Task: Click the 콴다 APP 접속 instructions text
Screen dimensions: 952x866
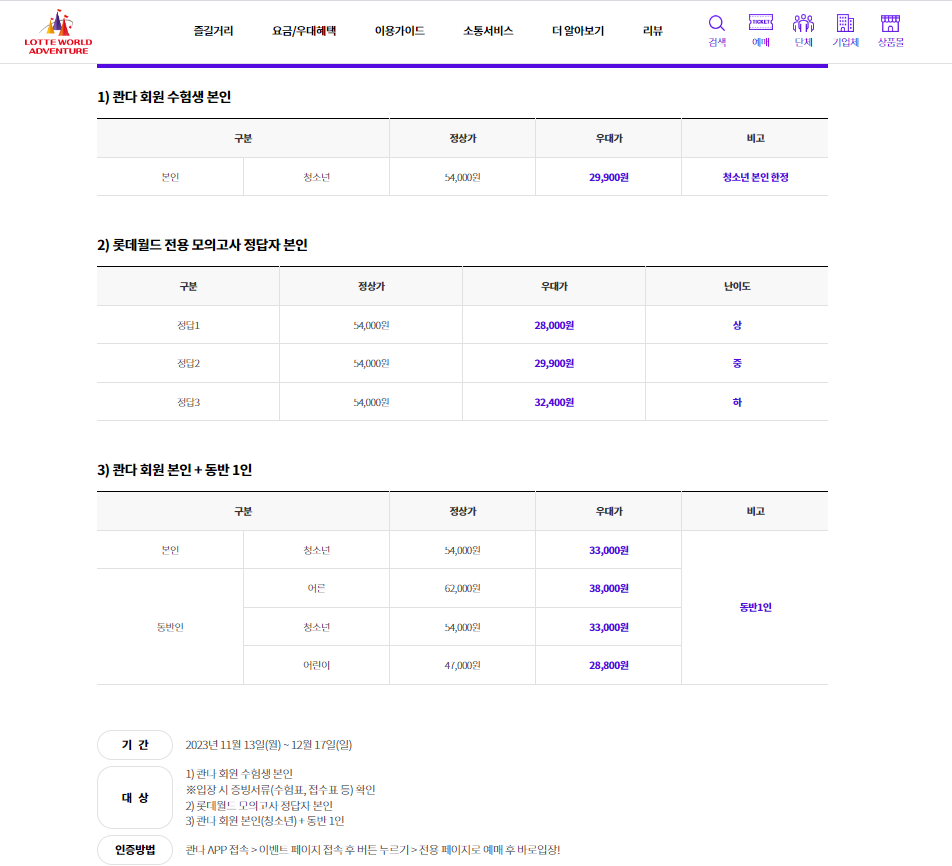Action: click(373, 850)
